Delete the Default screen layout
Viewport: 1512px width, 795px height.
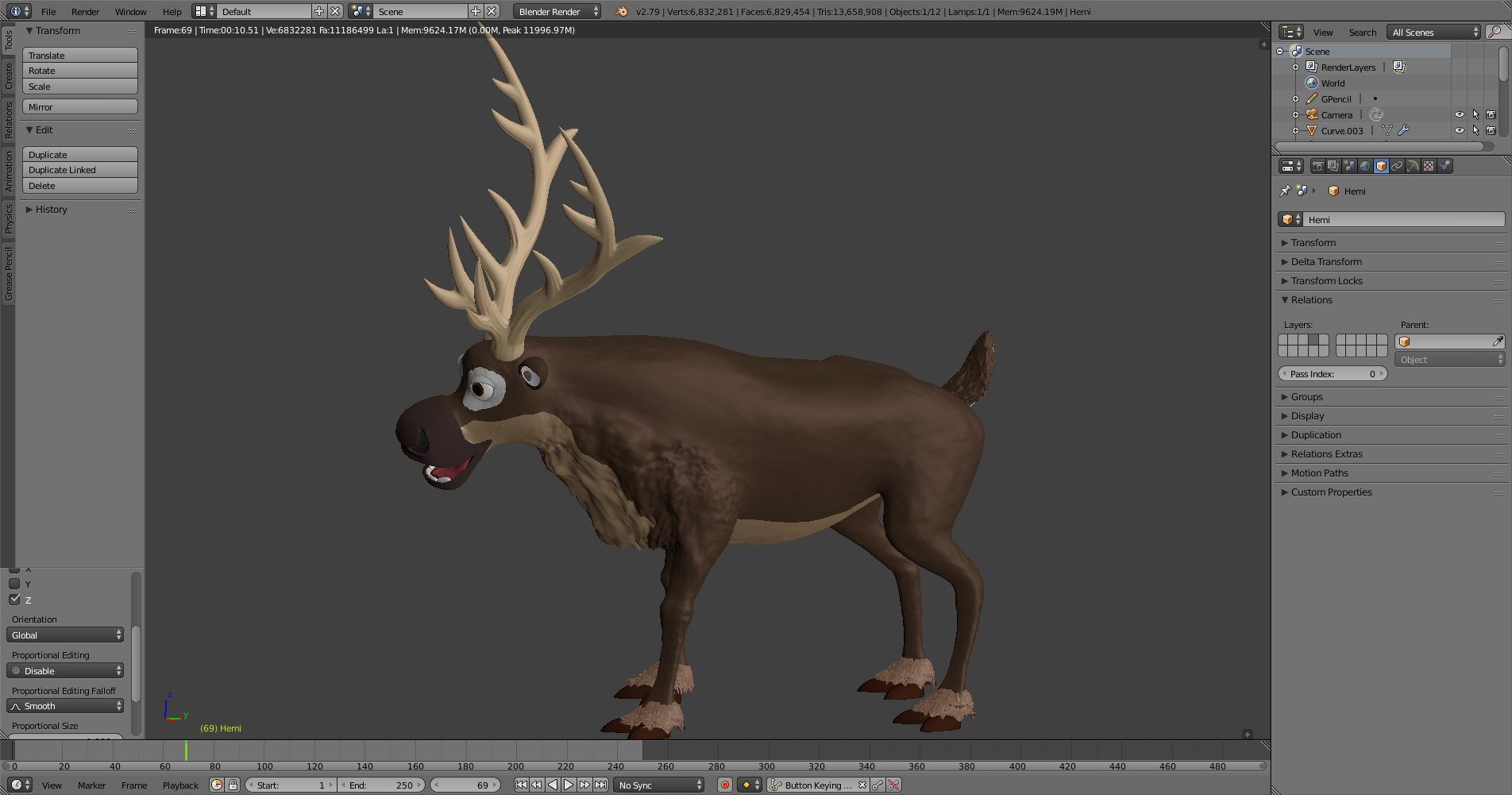coord(335,11)
